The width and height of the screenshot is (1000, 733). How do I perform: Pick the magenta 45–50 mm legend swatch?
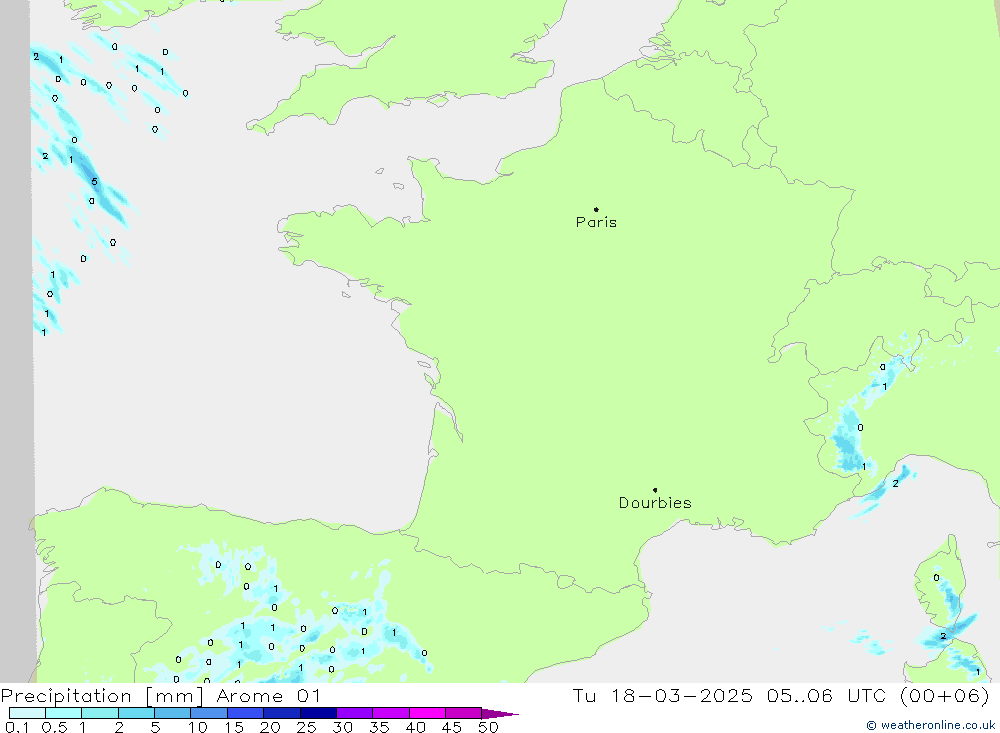(x=463, y=714)
